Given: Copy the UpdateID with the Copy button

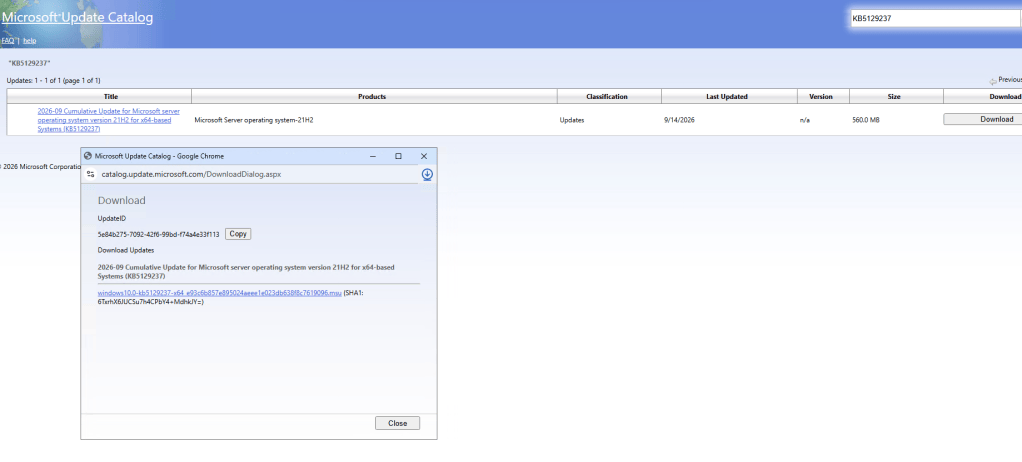Looking at the screenshot, I should [x=238, y=234].
